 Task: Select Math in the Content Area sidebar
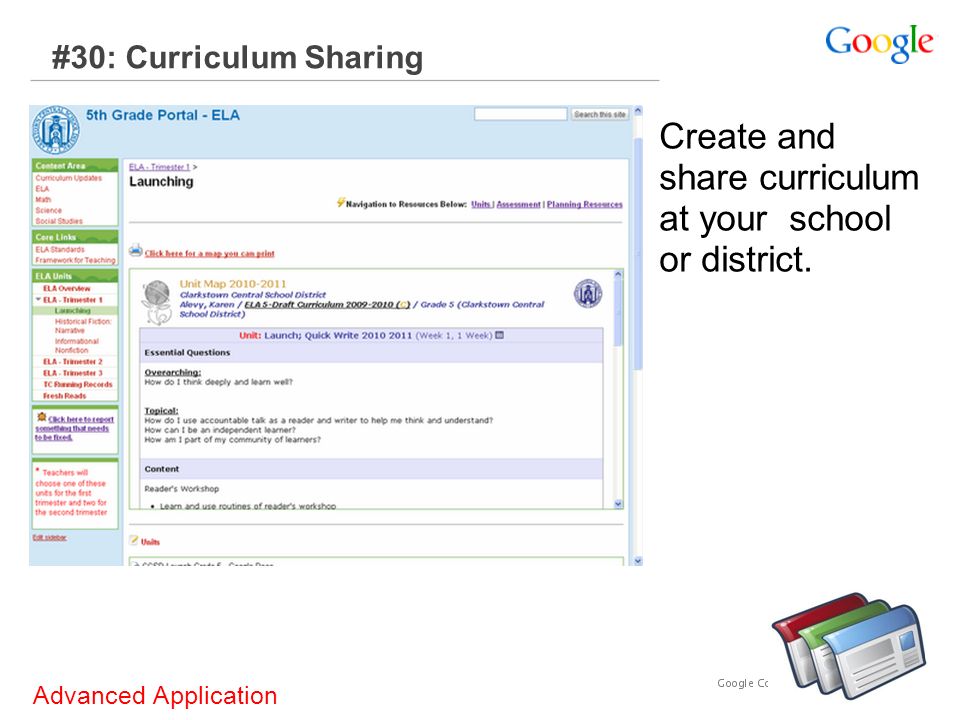pos(43,200)
